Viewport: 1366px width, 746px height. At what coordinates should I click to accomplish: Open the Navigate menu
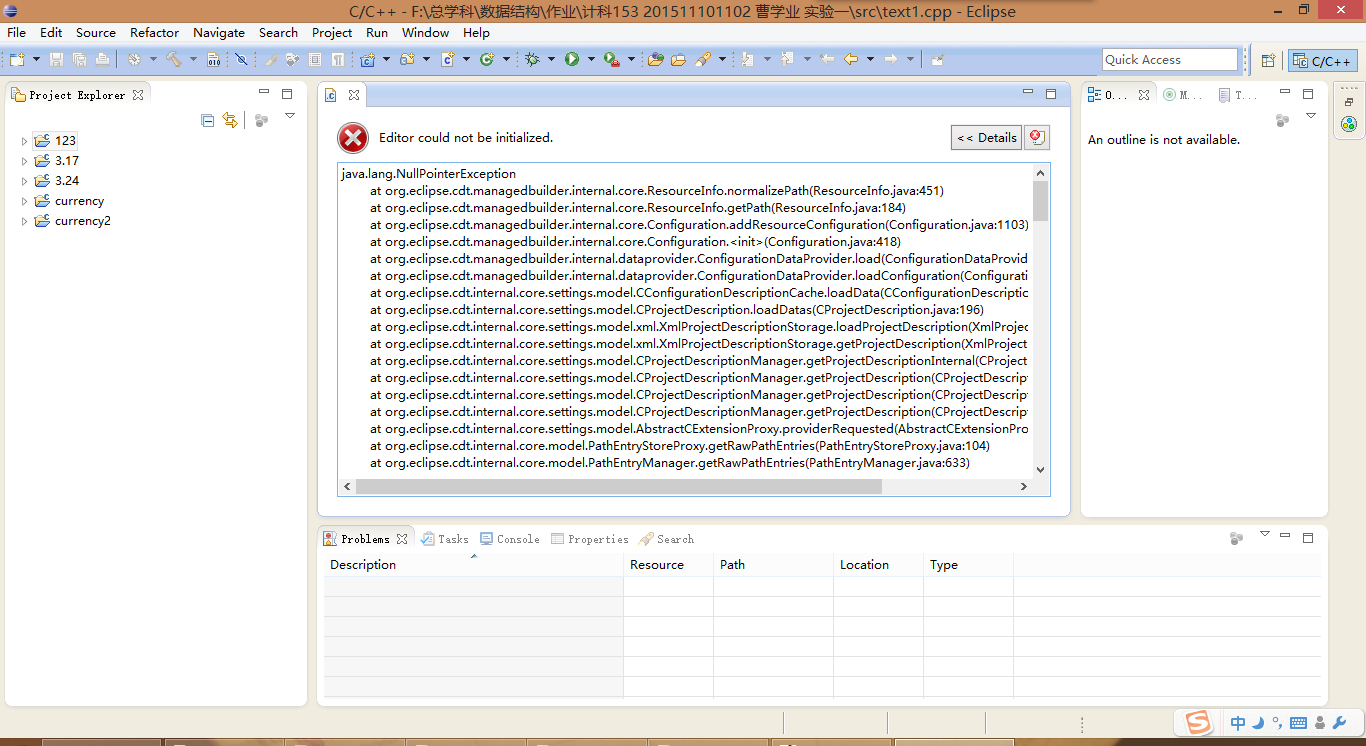click(x=219, y=32)
